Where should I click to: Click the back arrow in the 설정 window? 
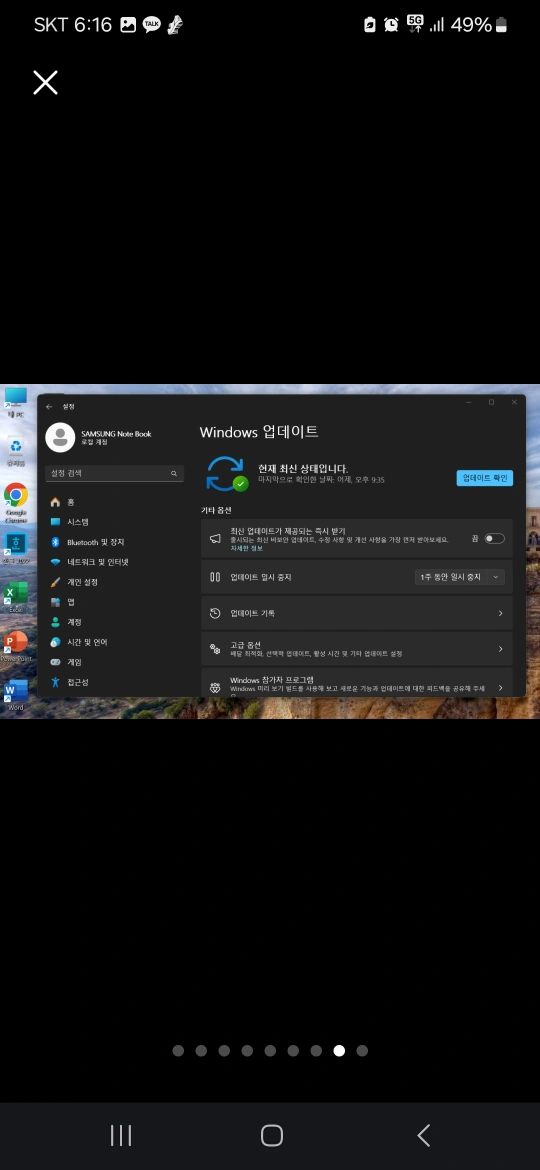(49, 407)
